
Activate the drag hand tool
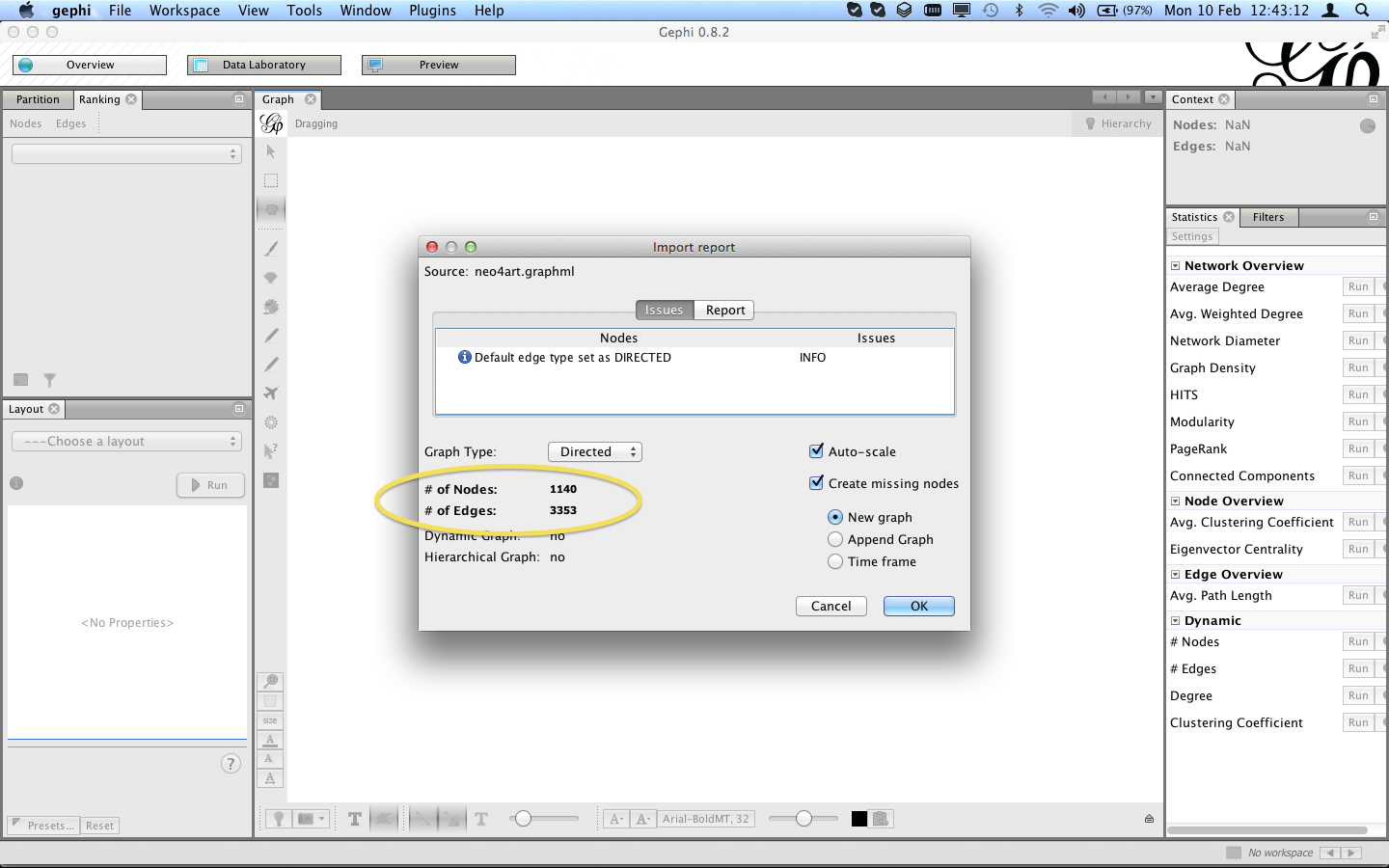(271, 209)
